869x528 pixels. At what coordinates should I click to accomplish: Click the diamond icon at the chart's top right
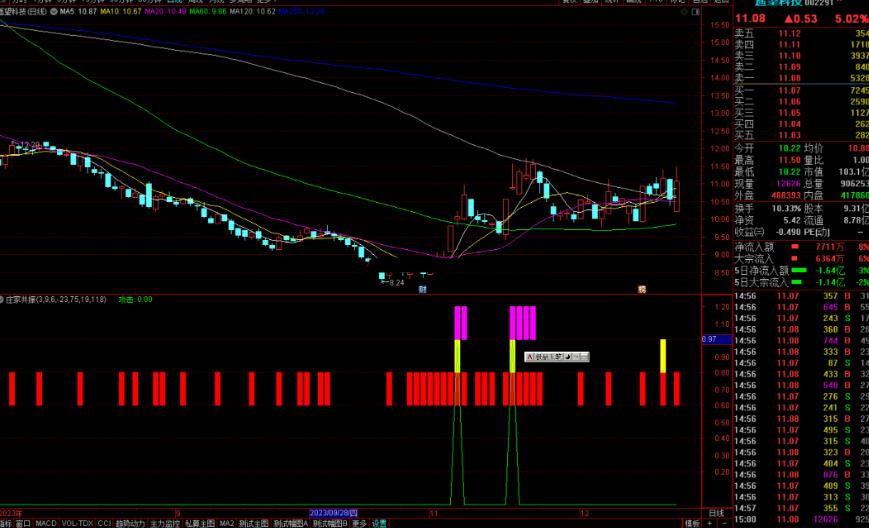tap(684, 12)
